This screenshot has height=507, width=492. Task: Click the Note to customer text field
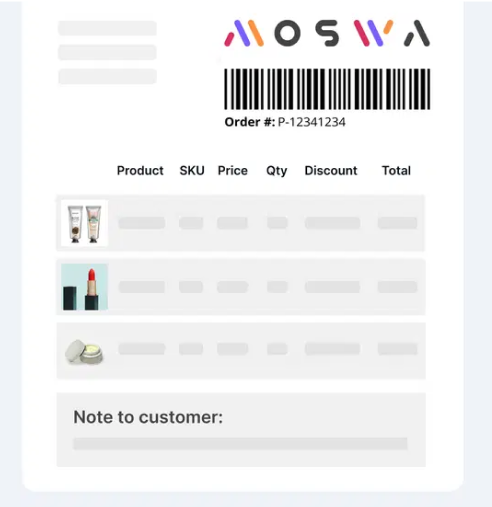point(240,444)
